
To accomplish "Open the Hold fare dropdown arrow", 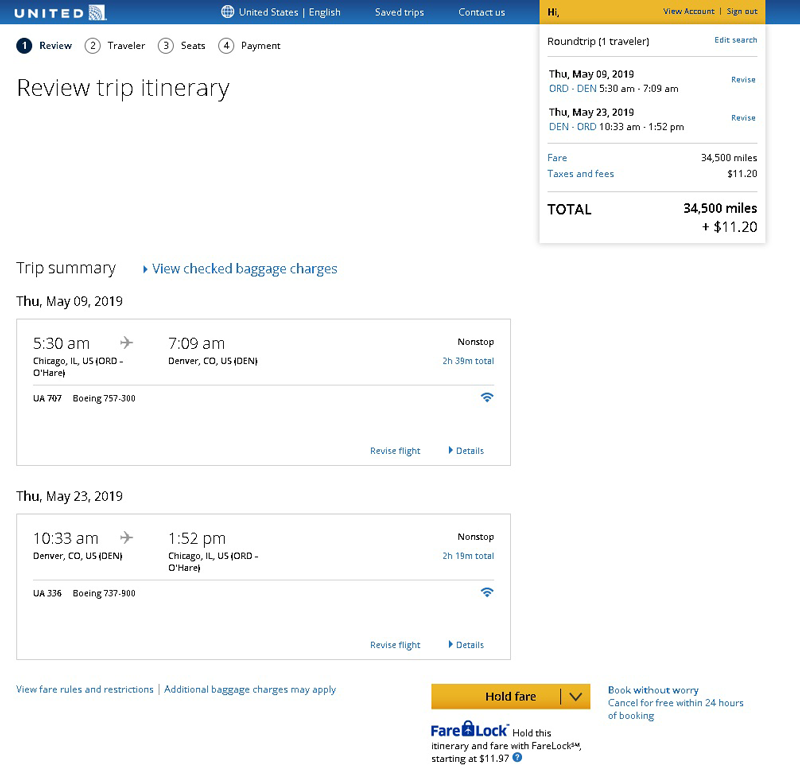I will pyautogui.click(x=575, y=697).
